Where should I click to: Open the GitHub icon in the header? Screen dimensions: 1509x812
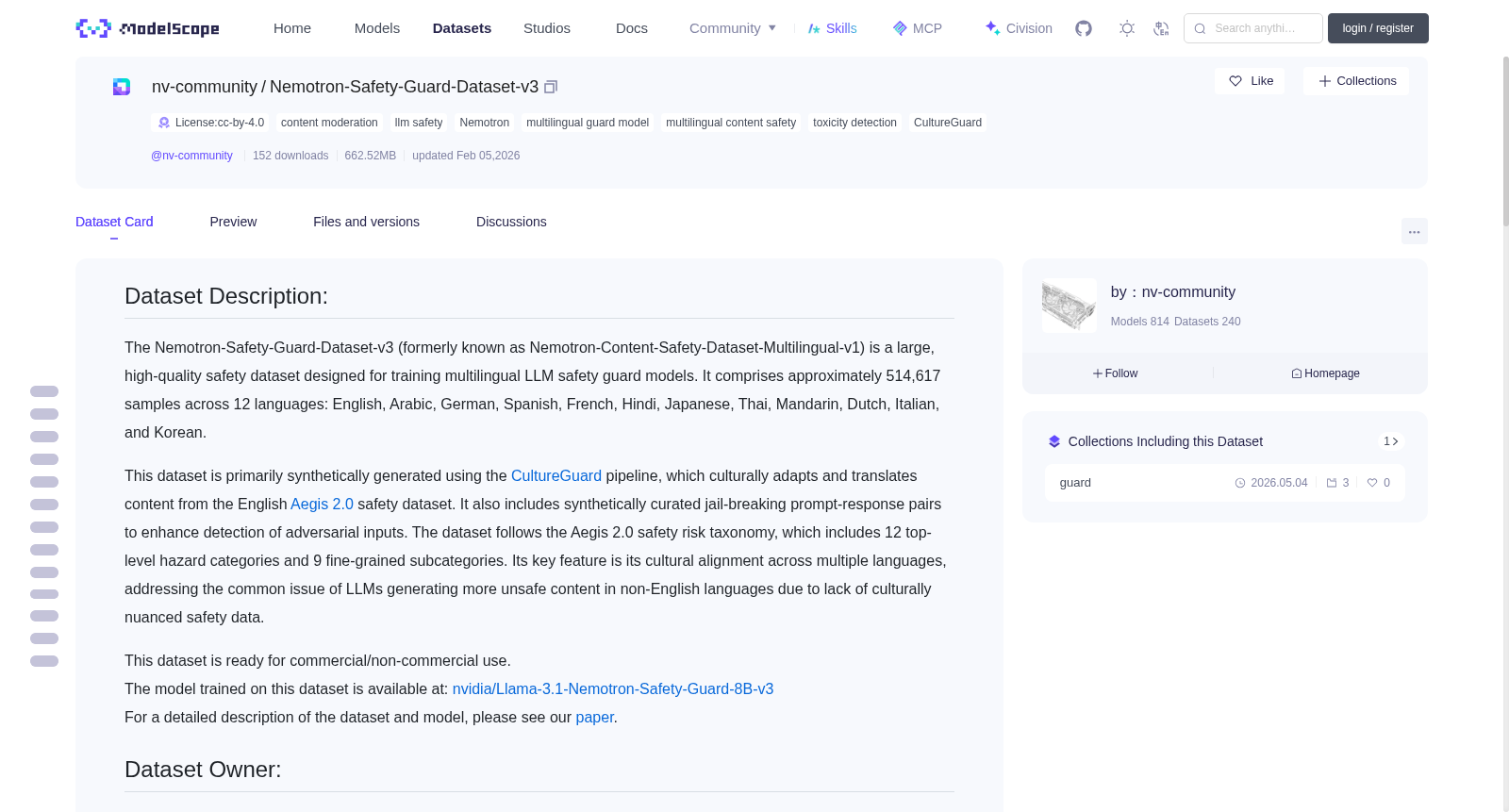tap(1084, 28)
